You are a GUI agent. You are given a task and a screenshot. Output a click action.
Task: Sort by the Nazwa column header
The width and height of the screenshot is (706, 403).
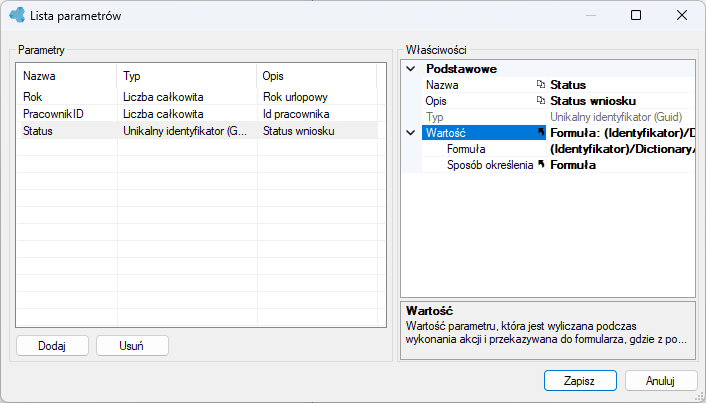(x=67, y=76)
